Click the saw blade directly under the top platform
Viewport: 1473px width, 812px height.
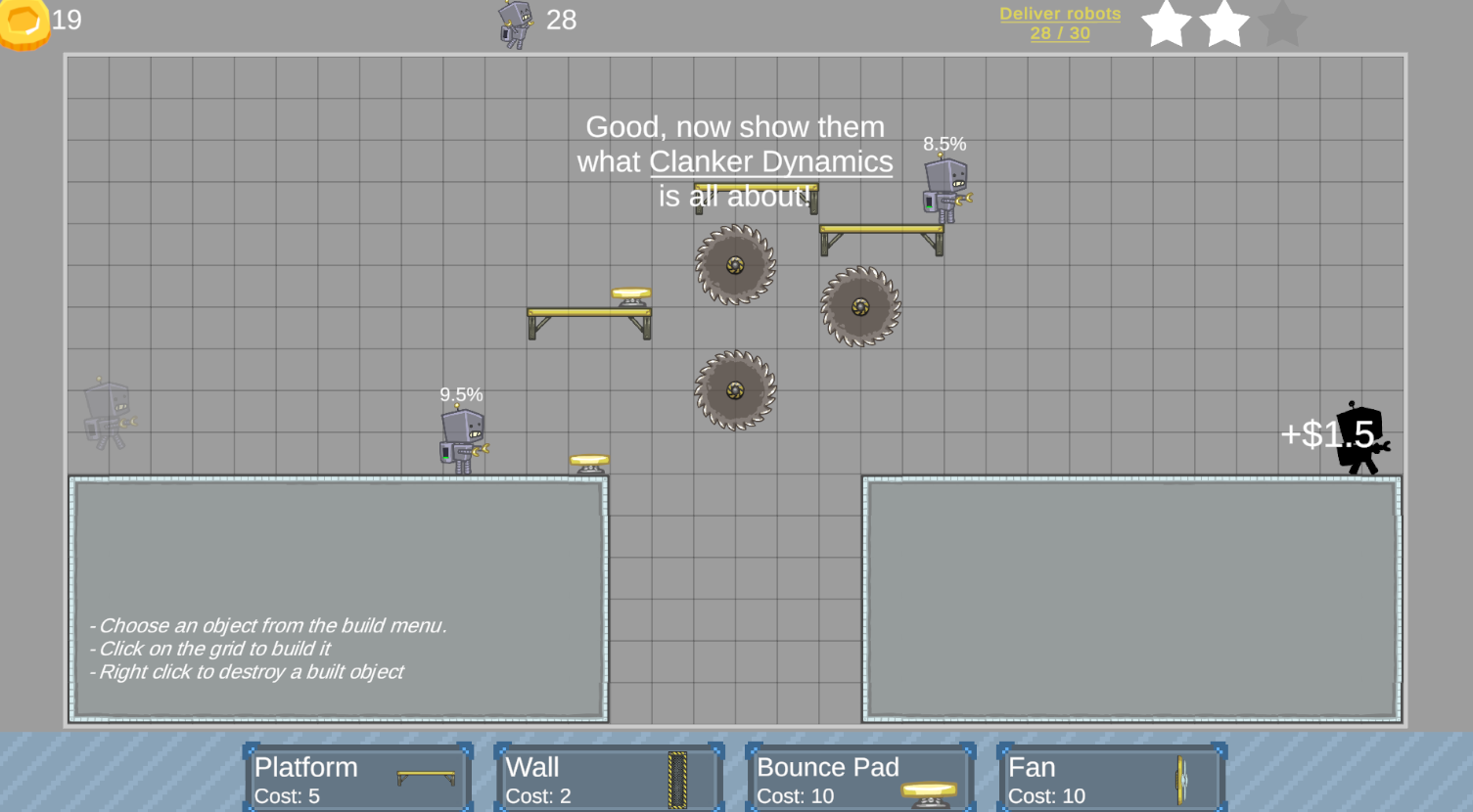point(735,265)
